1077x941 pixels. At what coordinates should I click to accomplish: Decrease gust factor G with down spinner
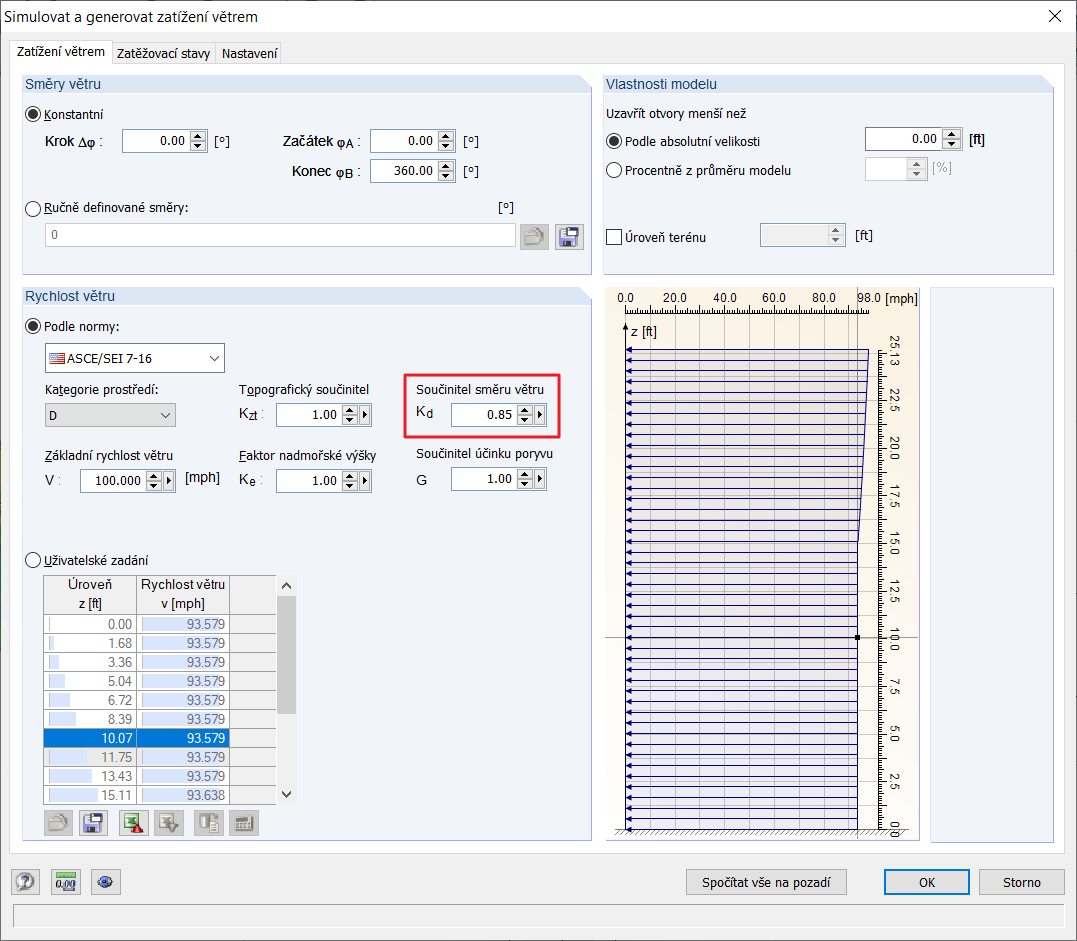(x=525, y=484)
